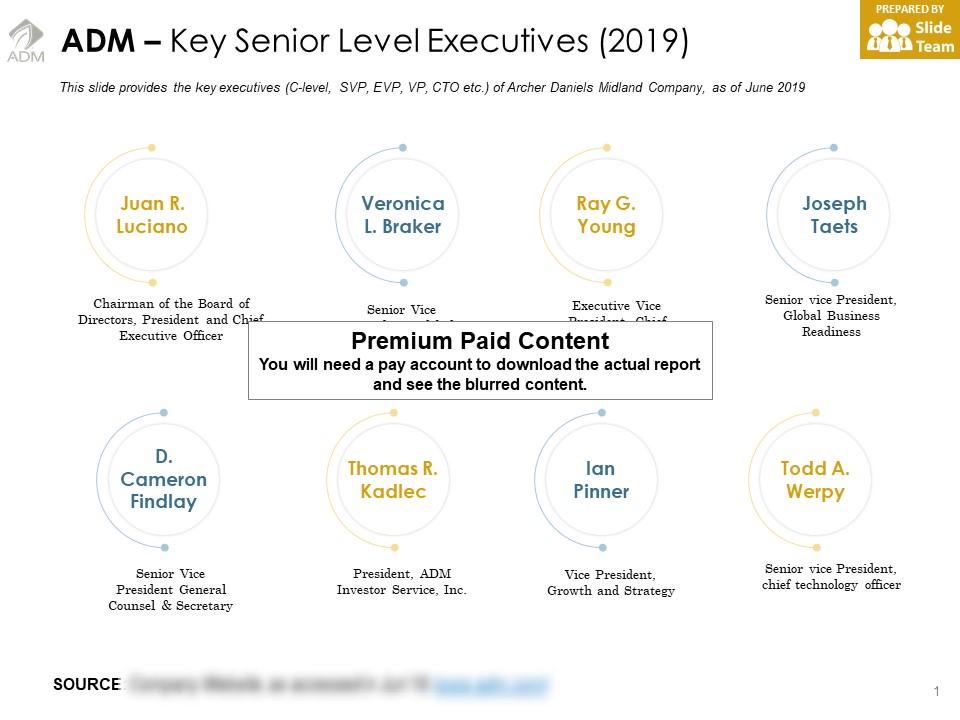The width and height of the screenshot is (960, 720).
Task: Click the General Counsel & Secretary caption
Action: pos(170,590)
